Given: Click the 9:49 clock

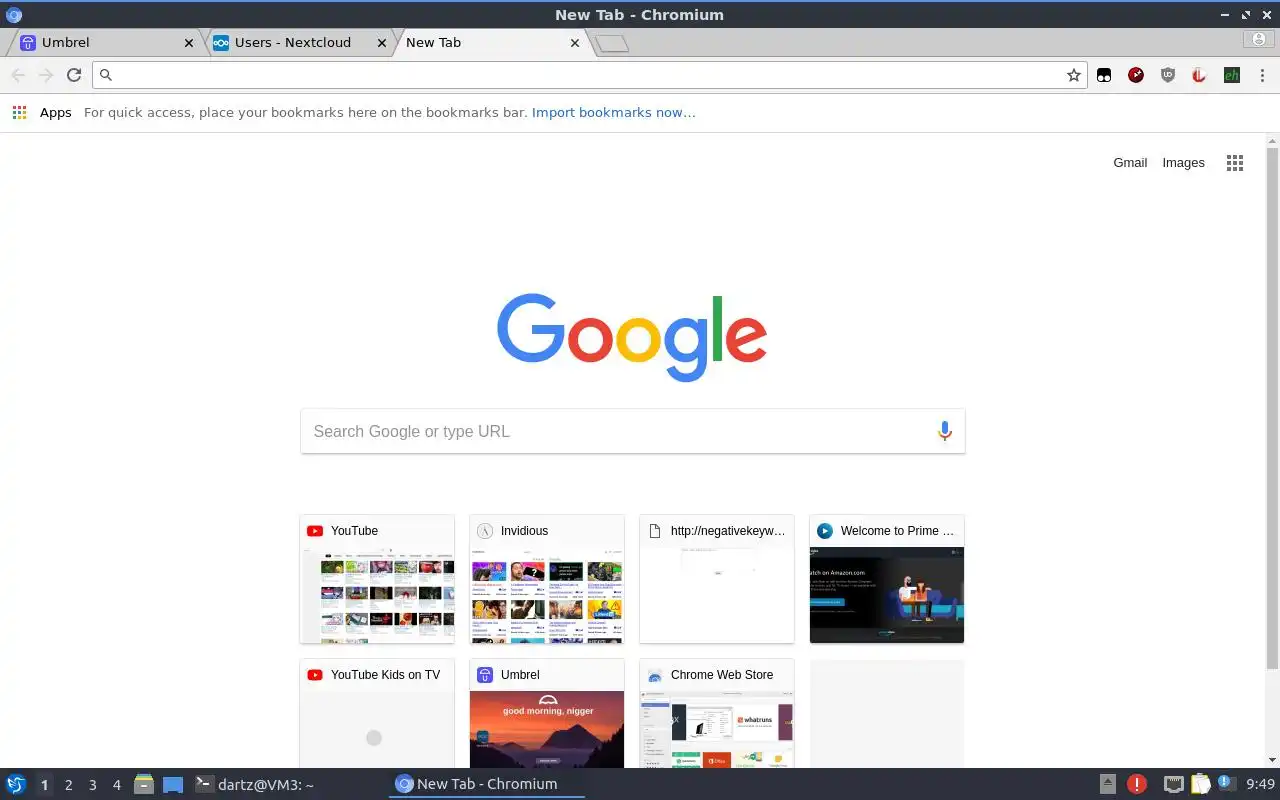Looking at the screenshot, I should [x=1260, y=784].
